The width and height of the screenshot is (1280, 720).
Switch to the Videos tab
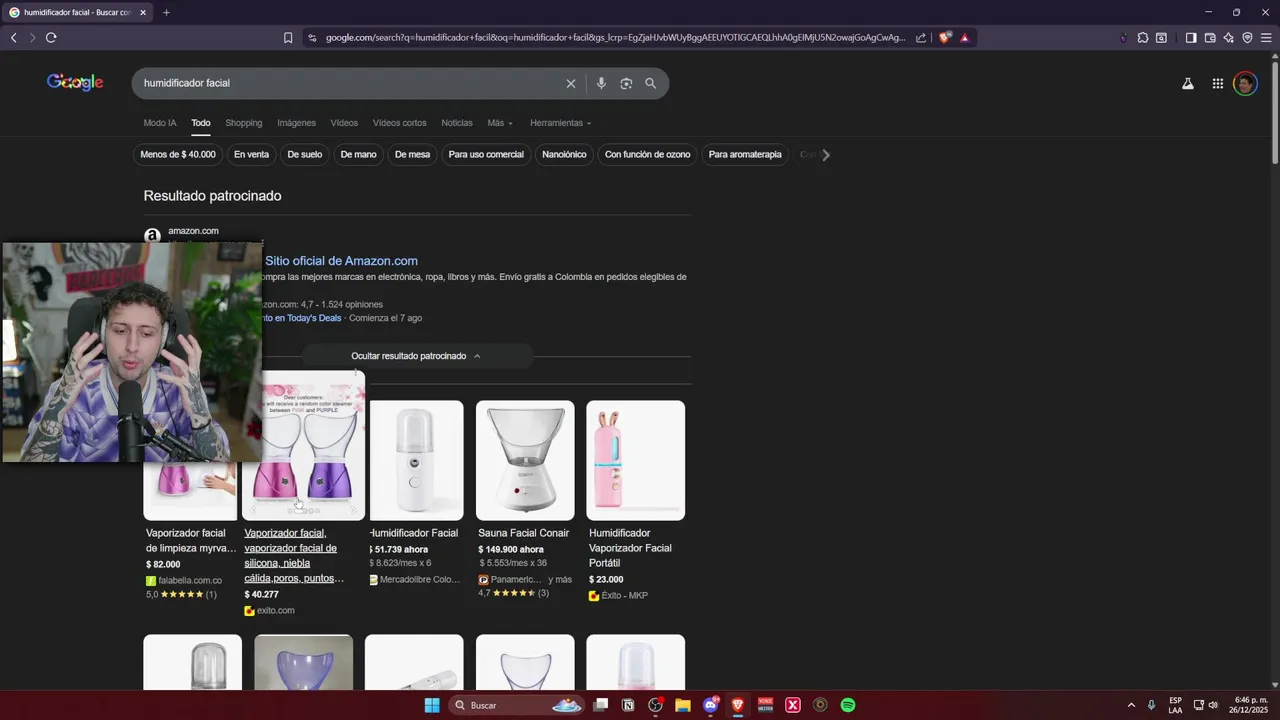(x=344, y=123)
